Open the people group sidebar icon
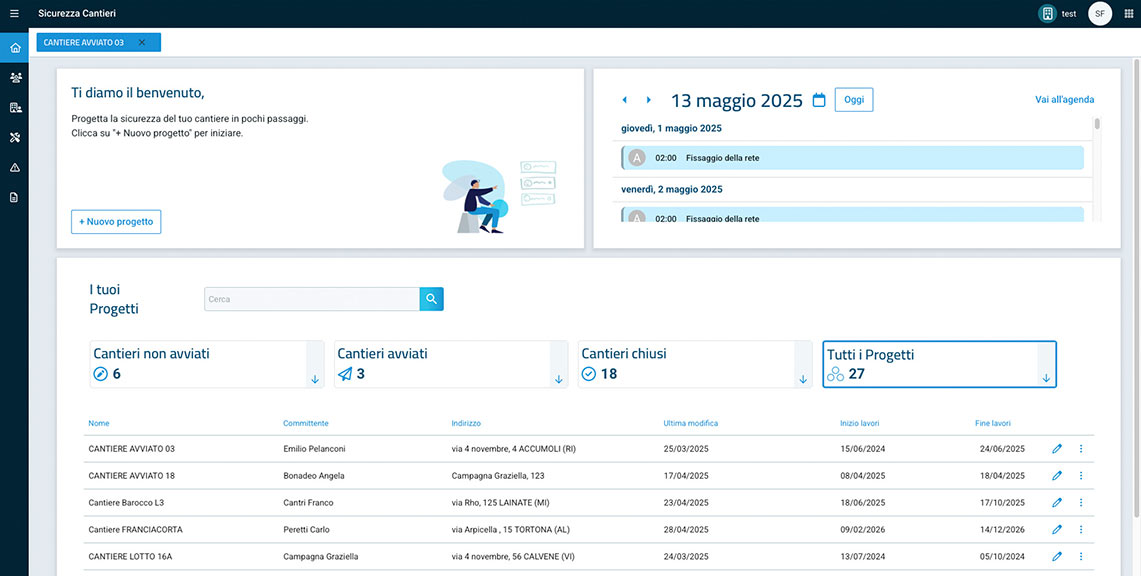 [x=15, y=77]
